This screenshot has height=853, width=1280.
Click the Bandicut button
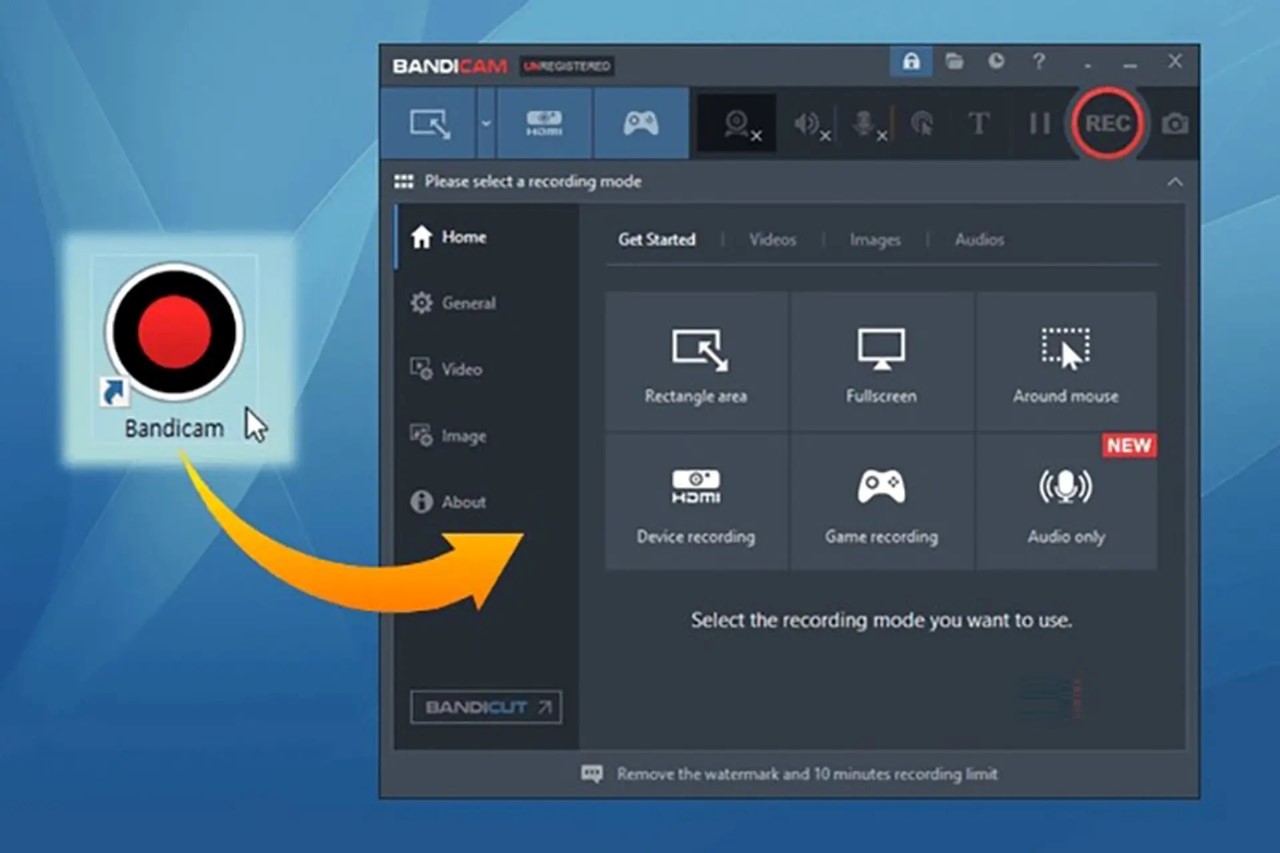coord(486,707)
